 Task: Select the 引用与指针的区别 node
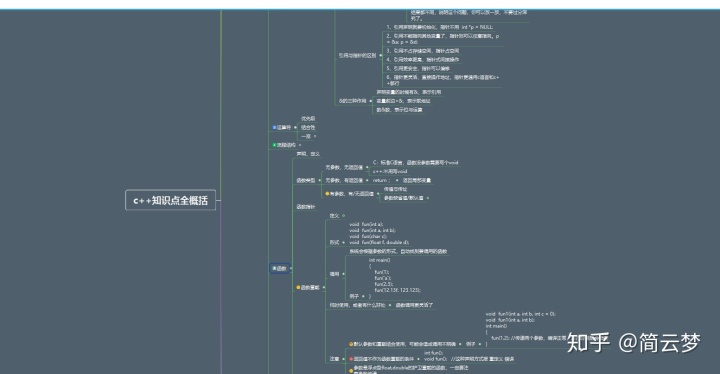pyautogui.click(x=358, y=56)
